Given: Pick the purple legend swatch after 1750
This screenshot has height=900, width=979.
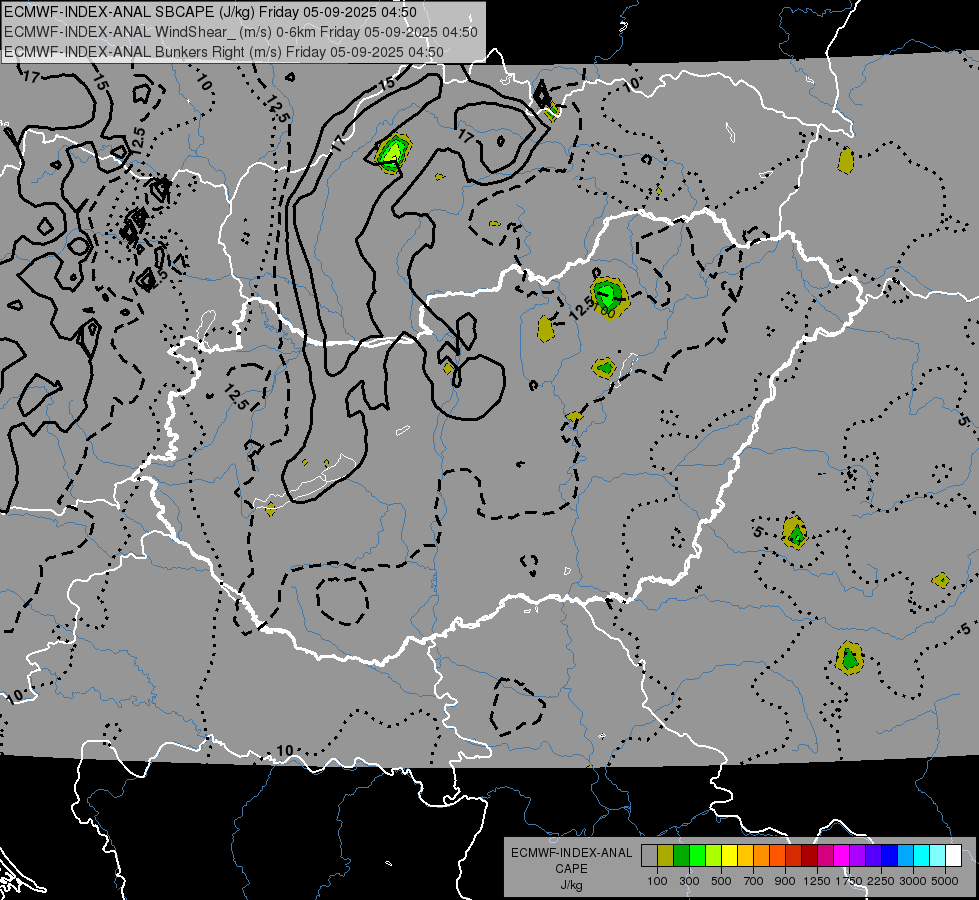Looking at the screenshot, I should [x=858, y=856].
